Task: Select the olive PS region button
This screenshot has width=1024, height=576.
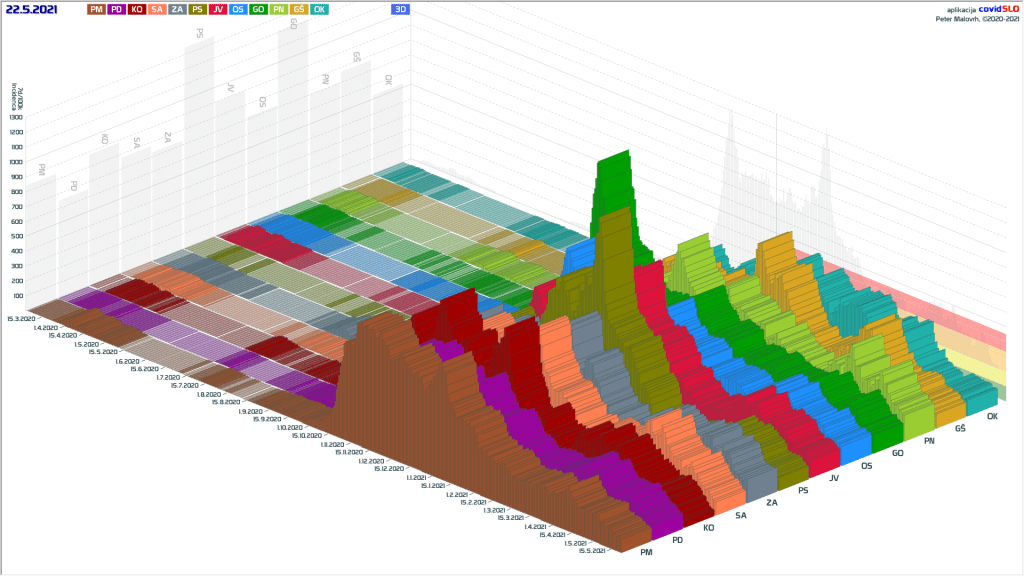Action: (198, 9)
